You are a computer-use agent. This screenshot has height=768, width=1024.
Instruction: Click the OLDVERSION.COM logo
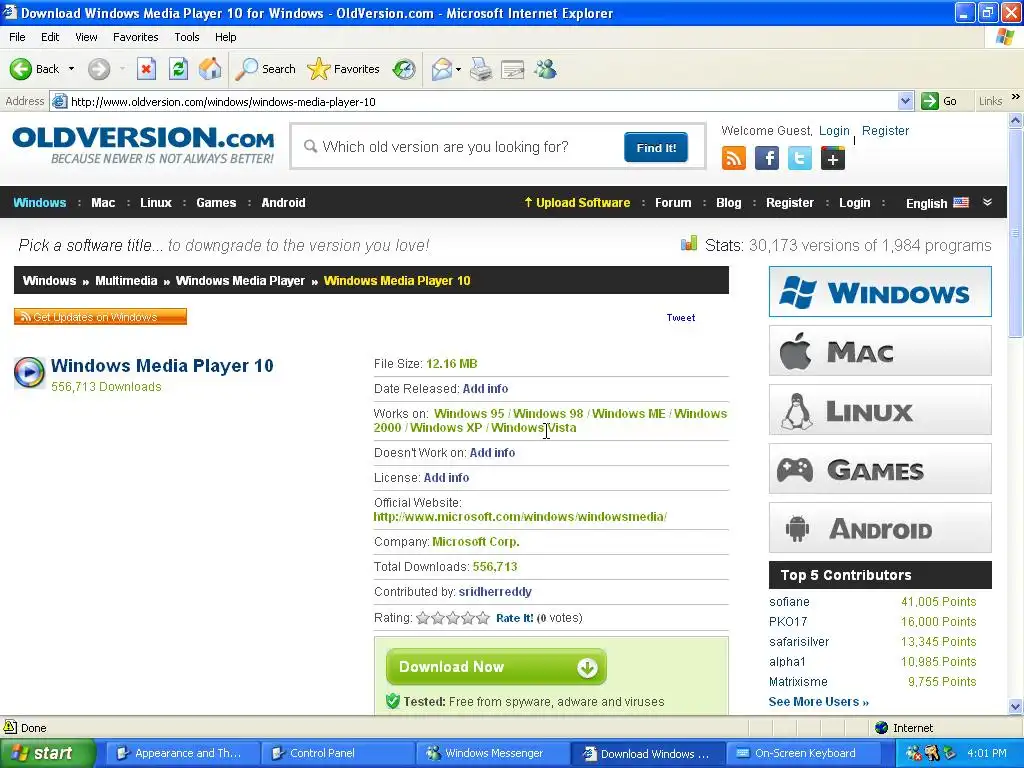pos(143,145)
